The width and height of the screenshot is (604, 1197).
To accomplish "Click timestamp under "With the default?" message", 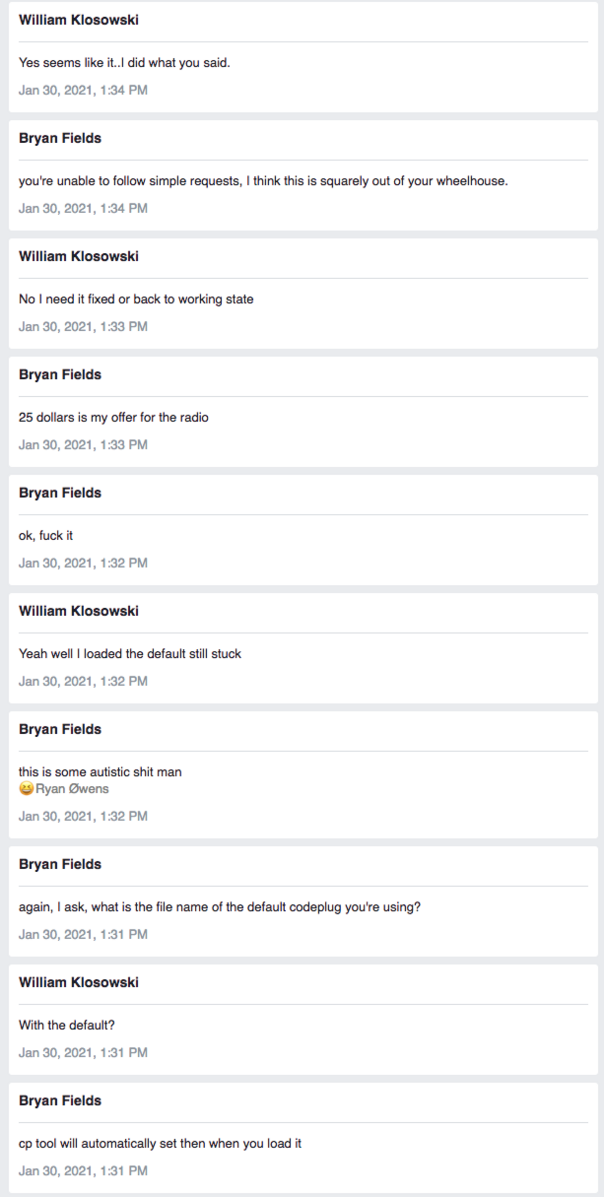I will click(83, 1052).
